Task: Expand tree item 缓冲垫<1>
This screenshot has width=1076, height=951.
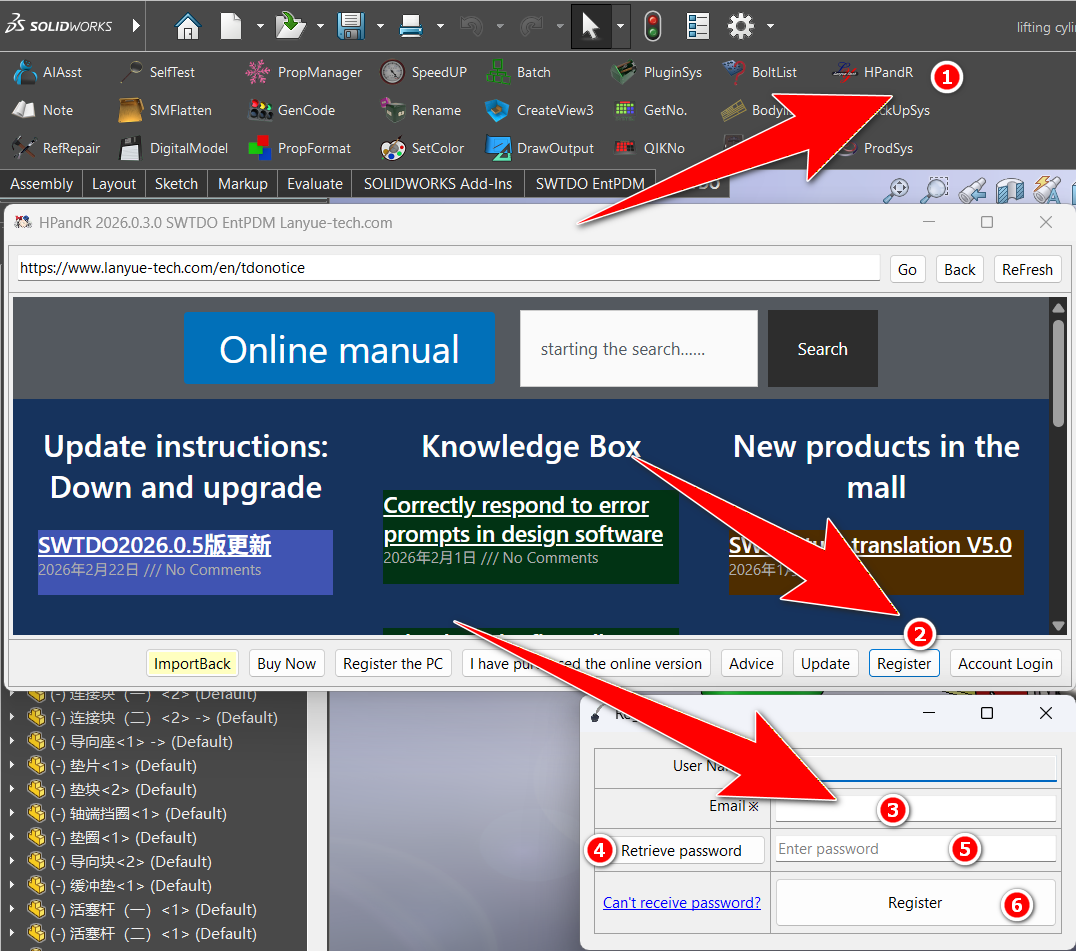Action: pyautogui.click(x=12, y=885)
